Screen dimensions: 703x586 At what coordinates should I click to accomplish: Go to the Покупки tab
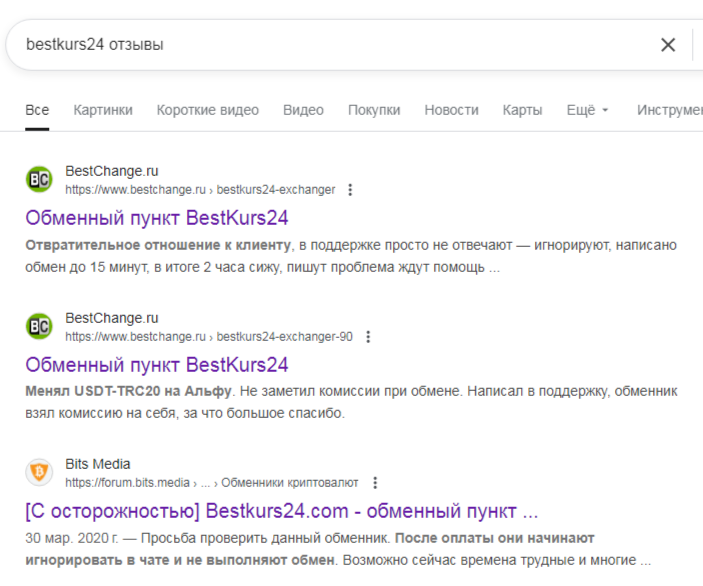click(x=374, y=110)
